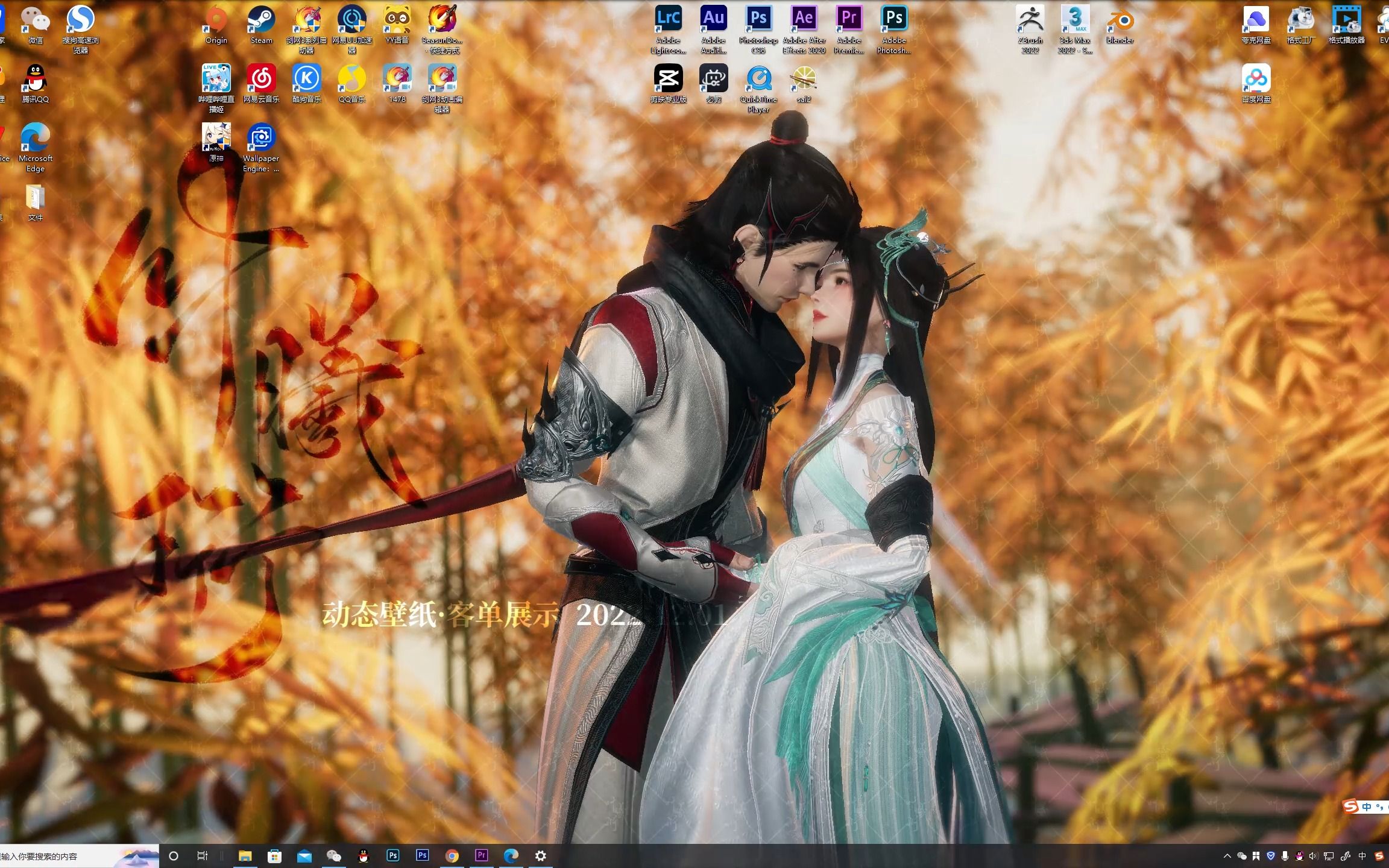Expand hidden system tray icons

[x=1227, y=856]
